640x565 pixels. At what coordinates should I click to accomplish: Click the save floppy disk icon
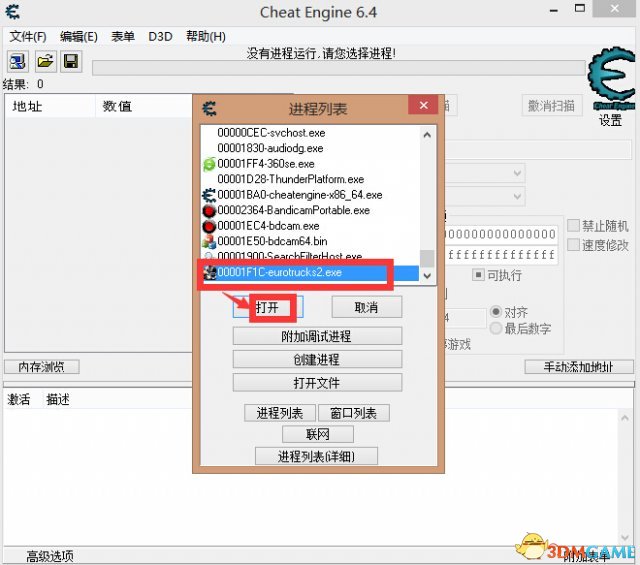[x=71, y=61]
